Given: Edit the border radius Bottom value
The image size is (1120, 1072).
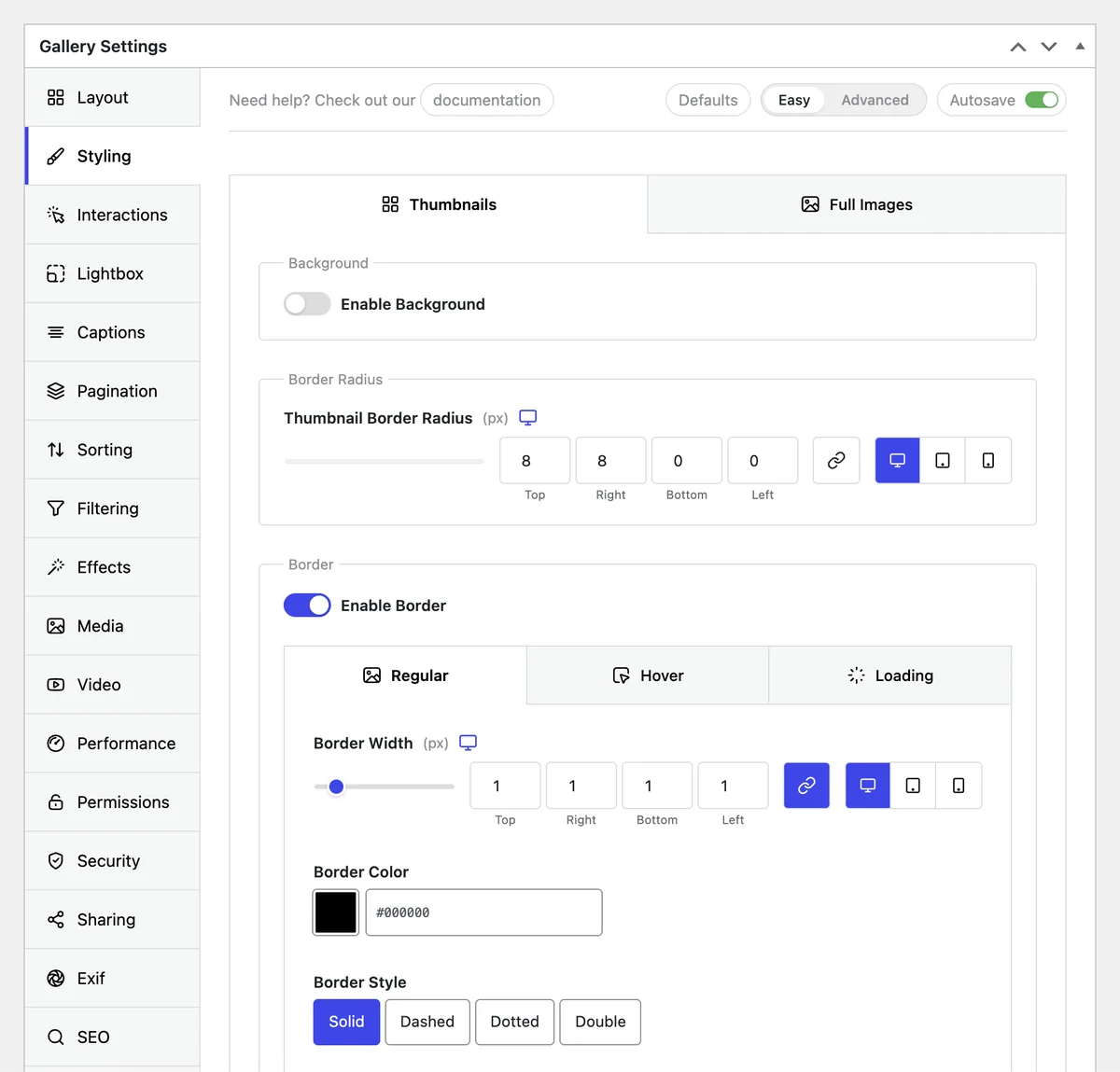Looking at the screenshot, I should (687, 461).
